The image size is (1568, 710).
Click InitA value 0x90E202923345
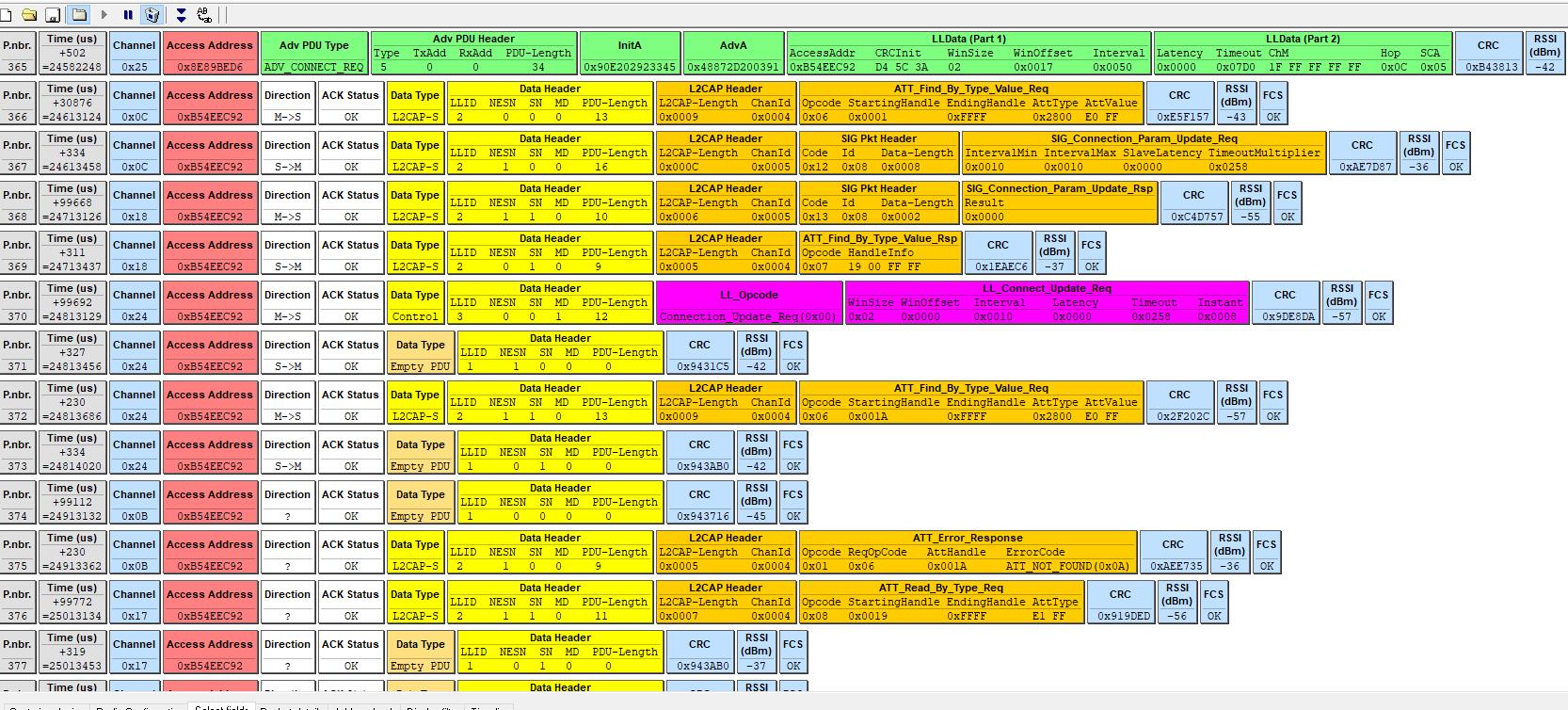(630, 53)
